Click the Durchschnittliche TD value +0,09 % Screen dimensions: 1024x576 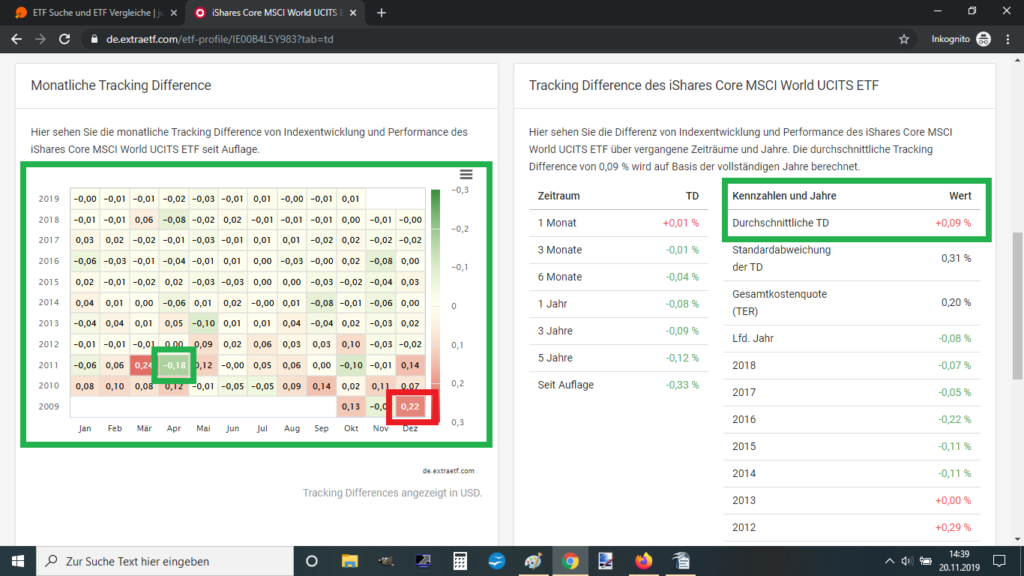pyautogui.click(x=953, y=223)
